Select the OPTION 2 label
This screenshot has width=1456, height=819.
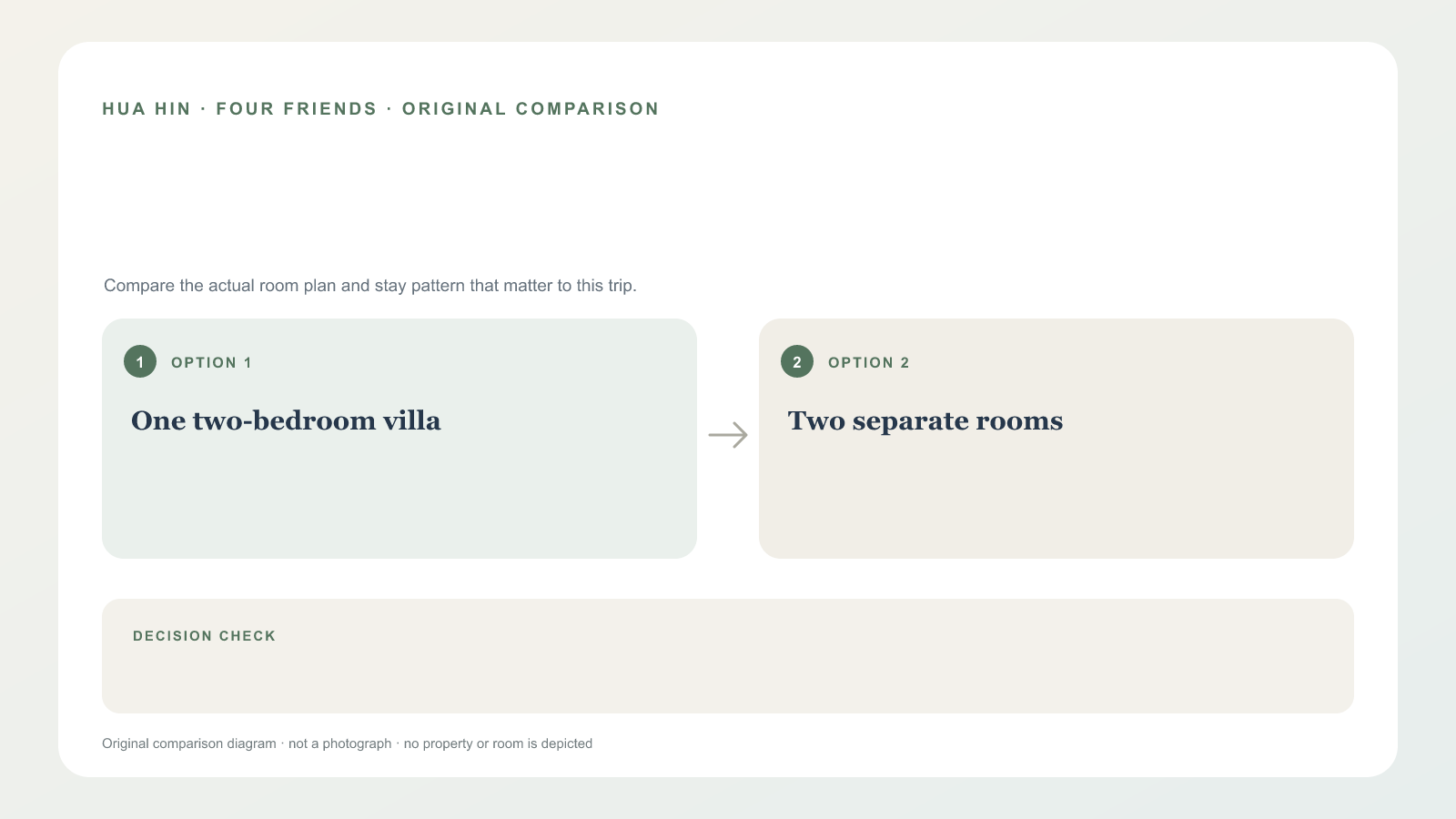(x=869, y=362)
